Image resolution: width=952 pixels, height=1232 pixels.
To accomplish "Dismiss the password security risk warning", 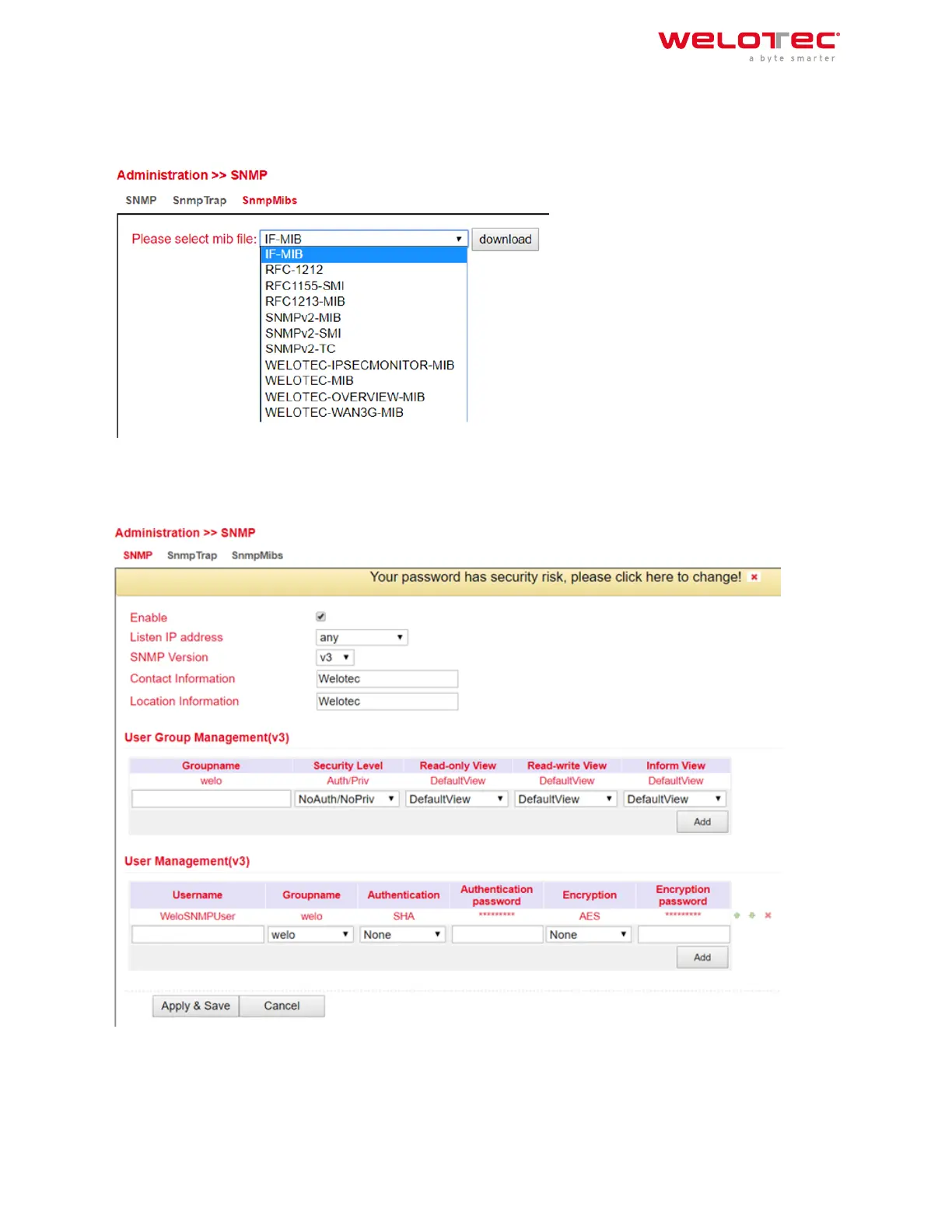I will [x=754, y=577].
